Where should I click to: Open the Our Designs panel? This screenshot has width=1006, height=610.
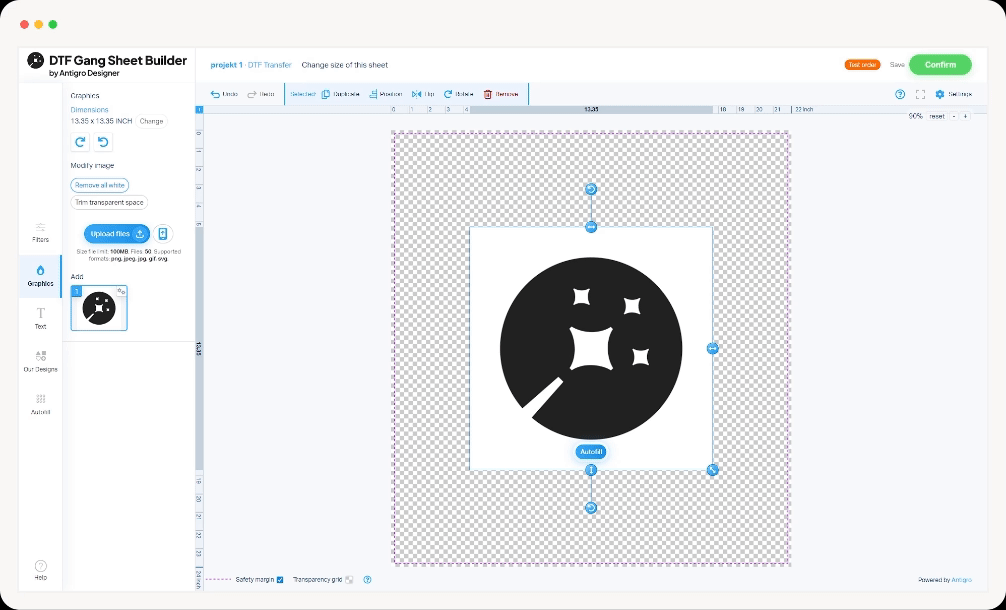[x=40, y=361]
